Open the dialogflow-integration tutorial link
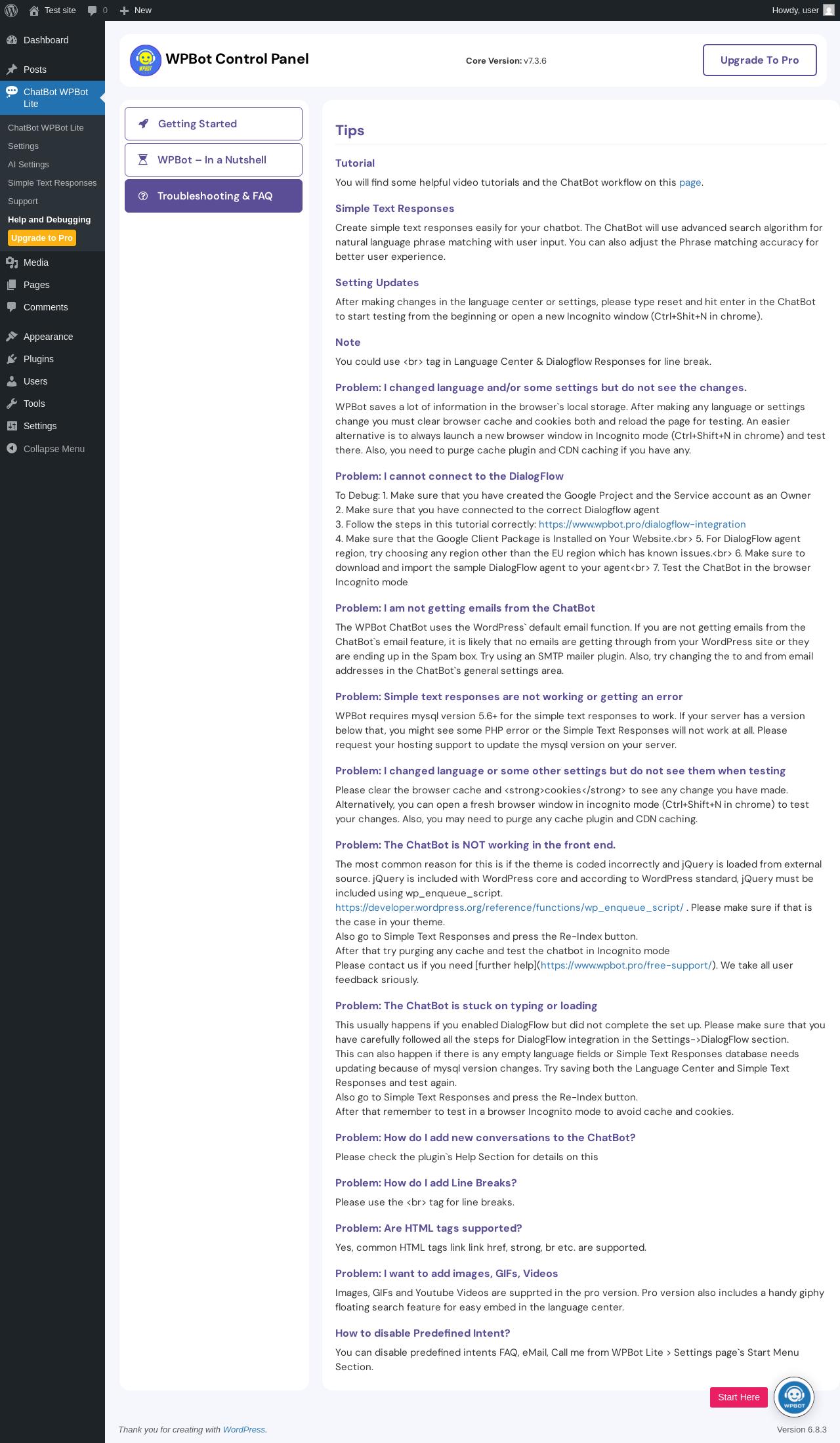840x1443 pixels. click(x=642, y=524)
